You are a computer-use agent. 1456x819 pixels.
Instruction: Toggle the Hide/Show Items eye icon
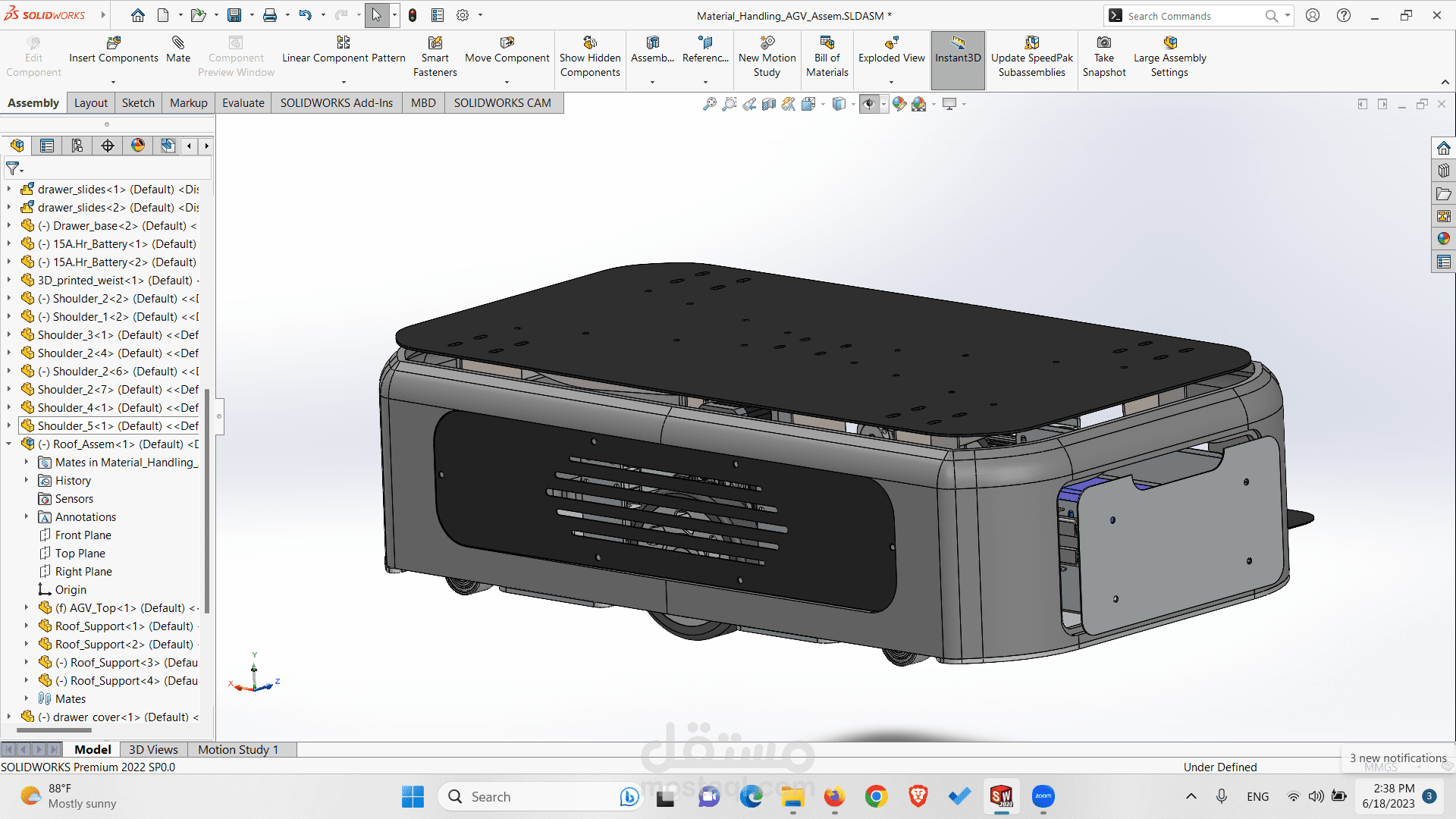[x=869, y=104]
